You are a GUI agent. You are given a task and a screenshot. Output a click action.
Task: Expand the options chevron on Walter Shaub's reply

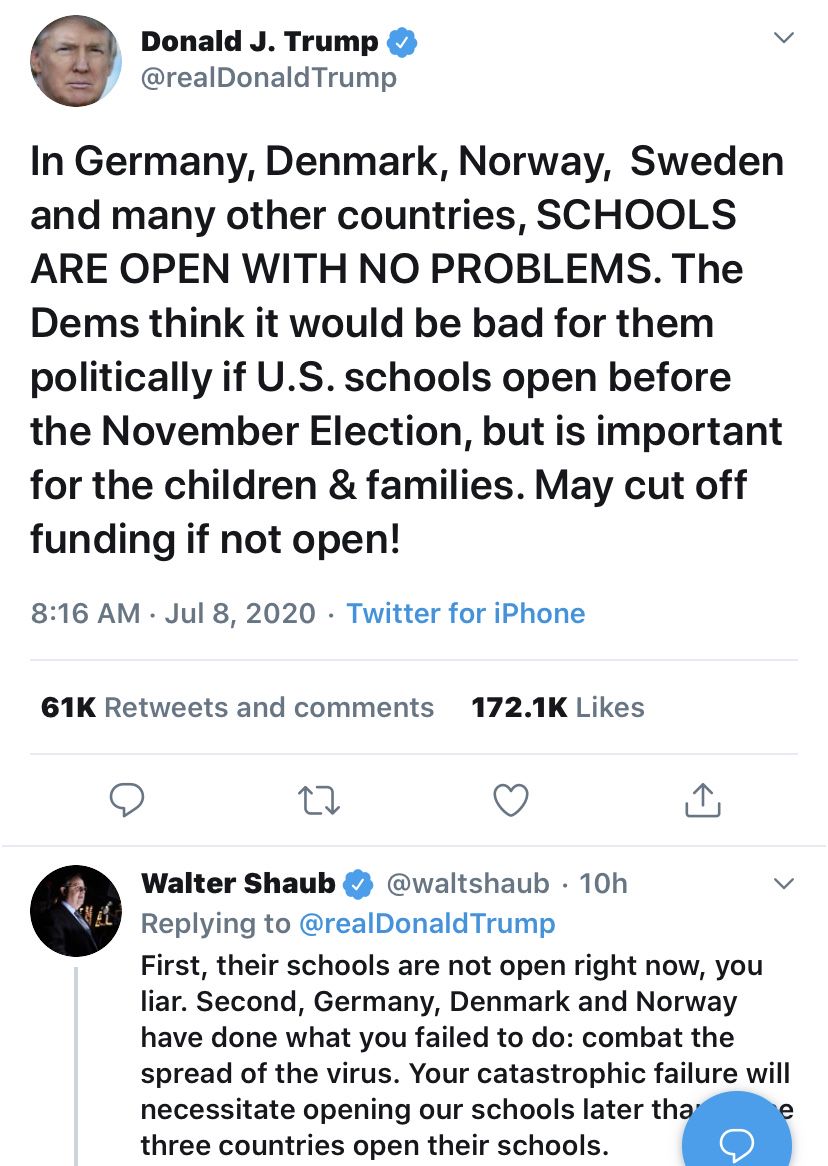(785, 884)
